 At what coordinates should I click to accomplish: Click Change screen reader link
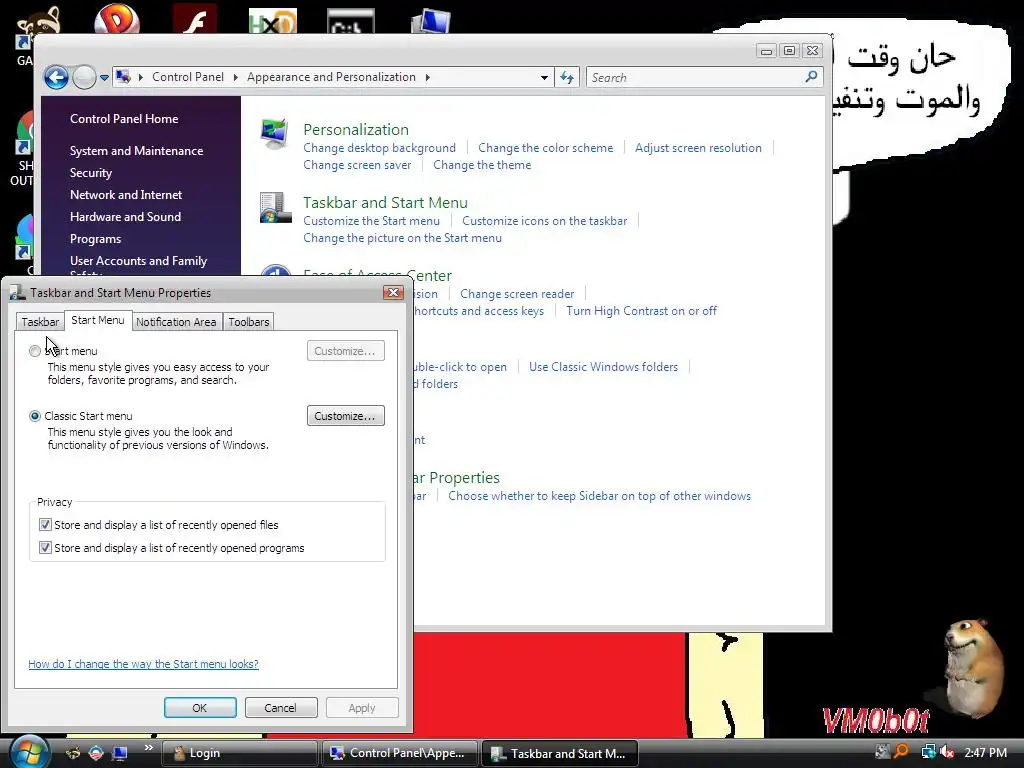click(x=517, y=294)
